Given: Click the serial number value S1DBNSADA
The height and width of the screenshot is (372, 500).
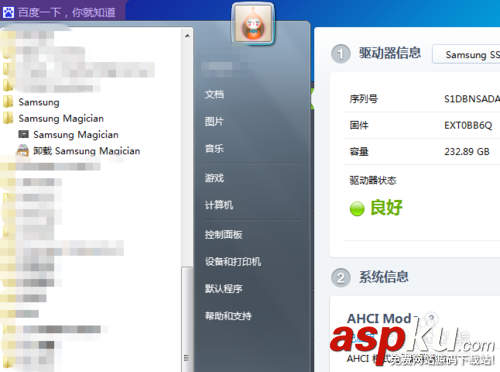Looking at the screenshot, I should pyautogui.click(x=472, y=99).
